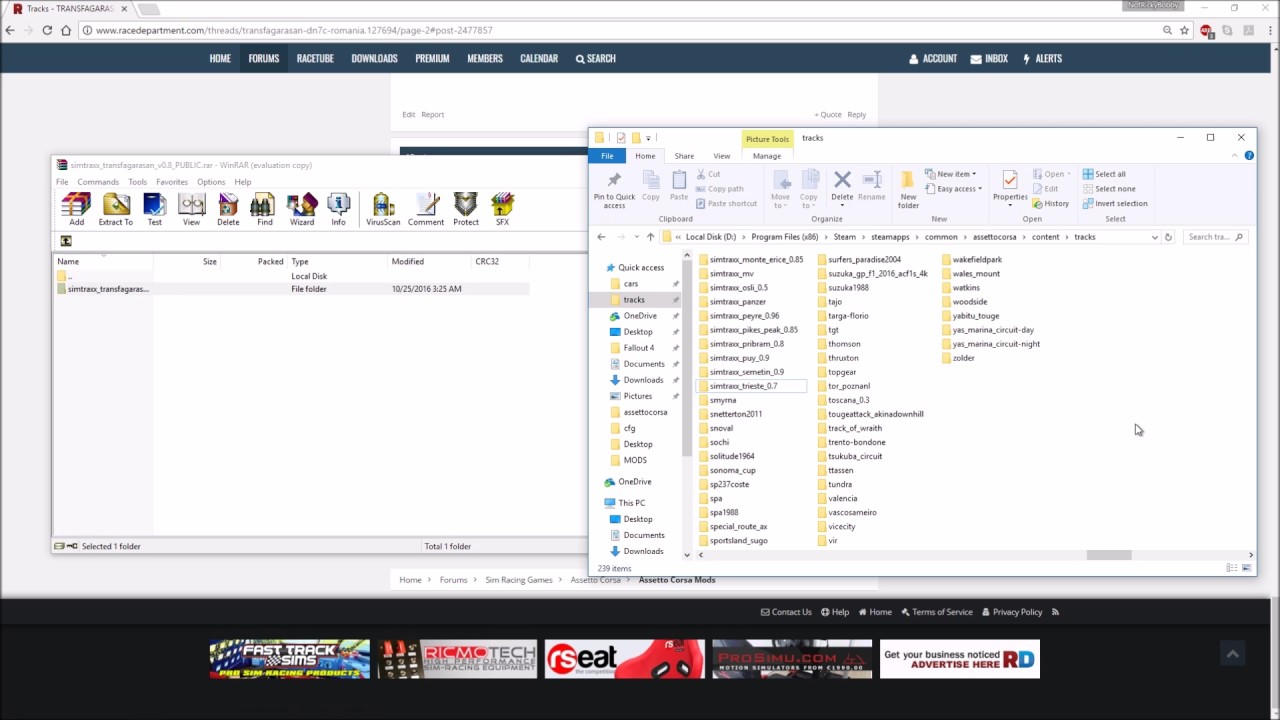Click Invert selection in Explorer ribbon
Image resolution: width=1280 pixels, height=720 pixels.
1115,203
